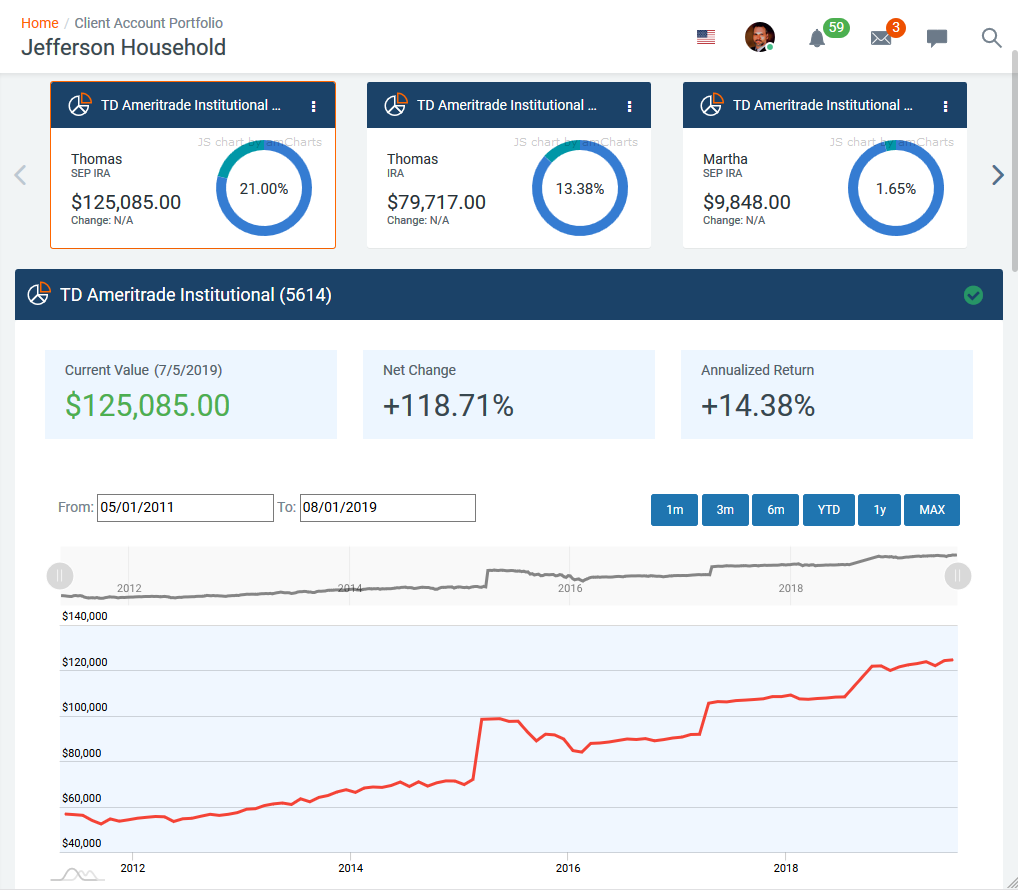1018x890 pixels.
Task: Click the Client Account Portfolio breadcrumb
Action: point(149,23)
